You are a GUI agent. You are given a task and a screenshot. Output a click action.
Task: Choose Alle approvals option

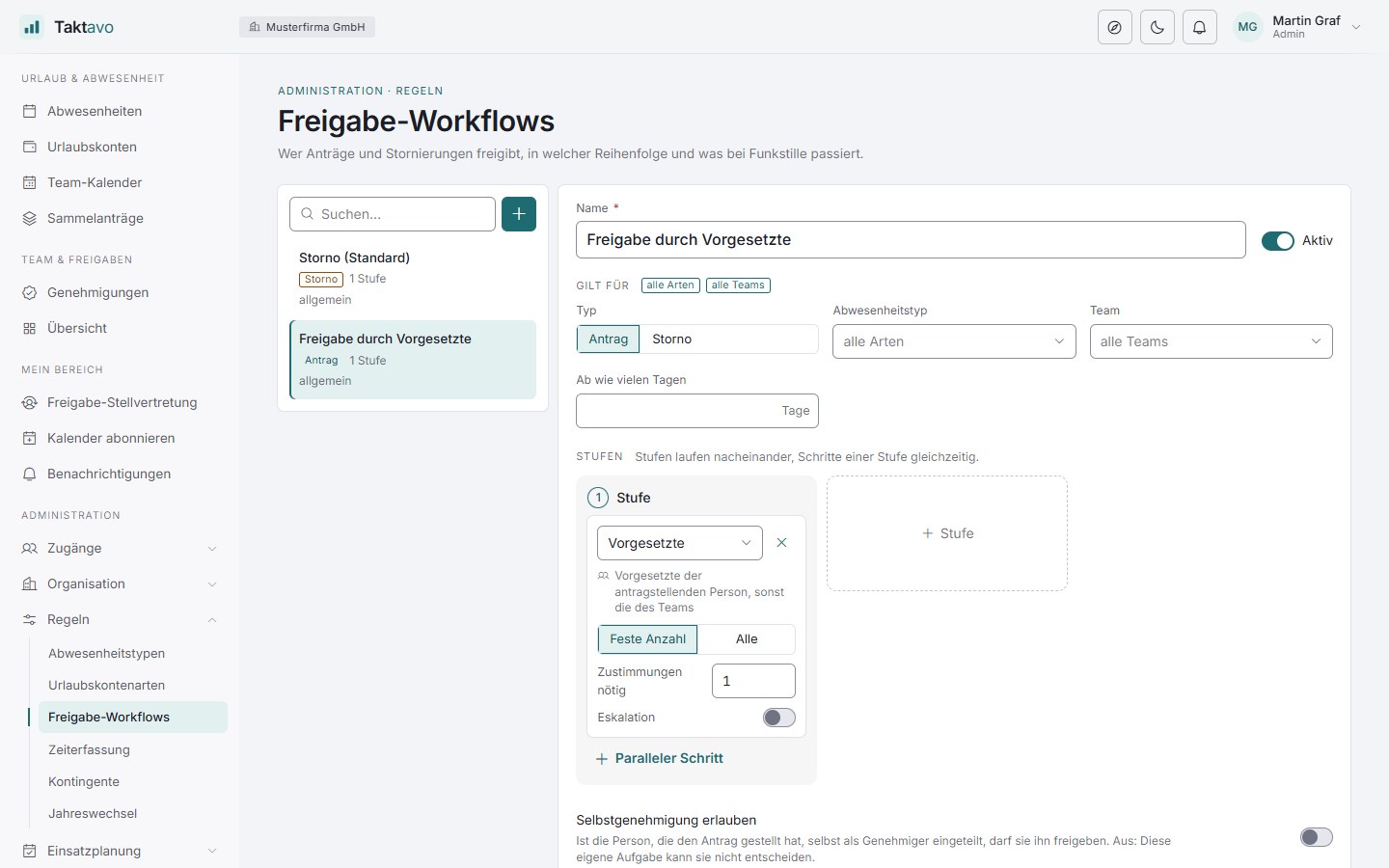(x=747, y=639)
